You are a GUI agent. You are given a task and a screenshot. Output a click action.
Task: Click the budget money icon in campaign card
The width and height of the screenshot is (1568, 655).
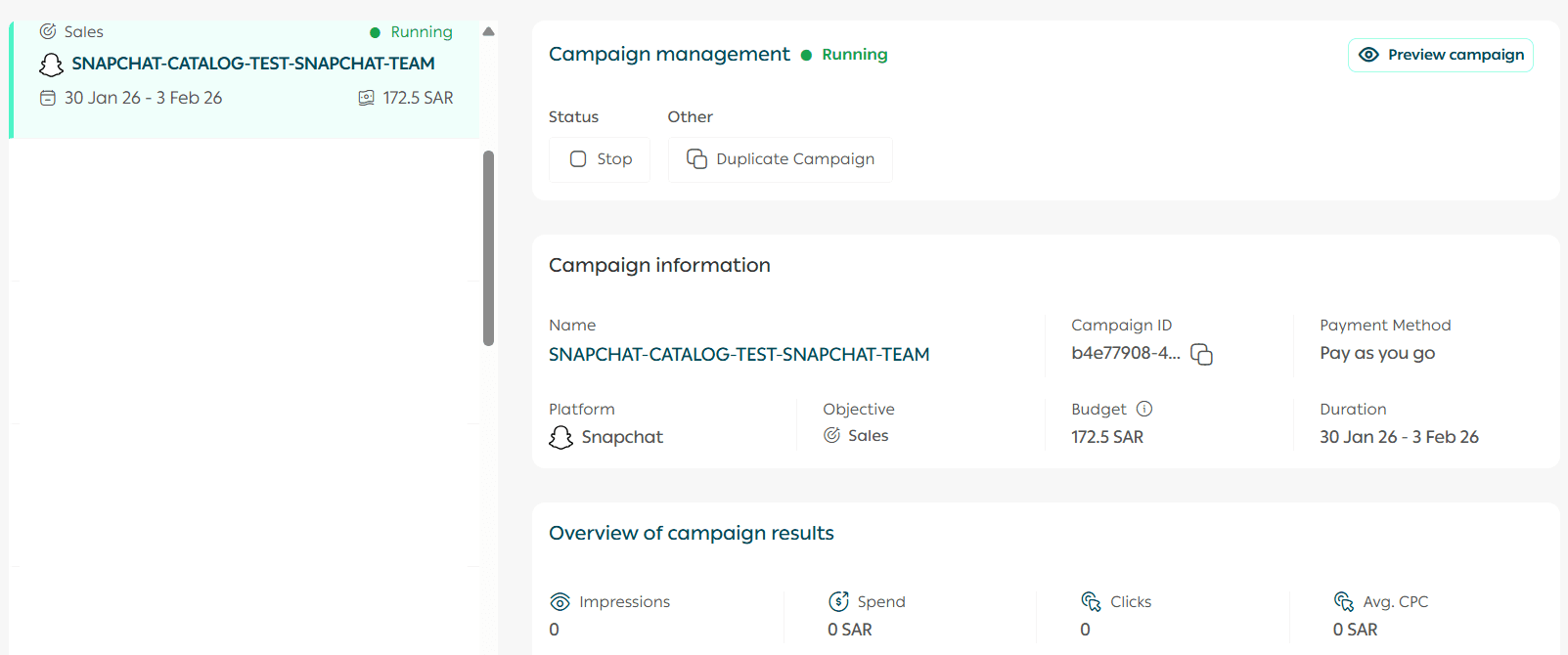pyautogui.click(x=367, y=98)
